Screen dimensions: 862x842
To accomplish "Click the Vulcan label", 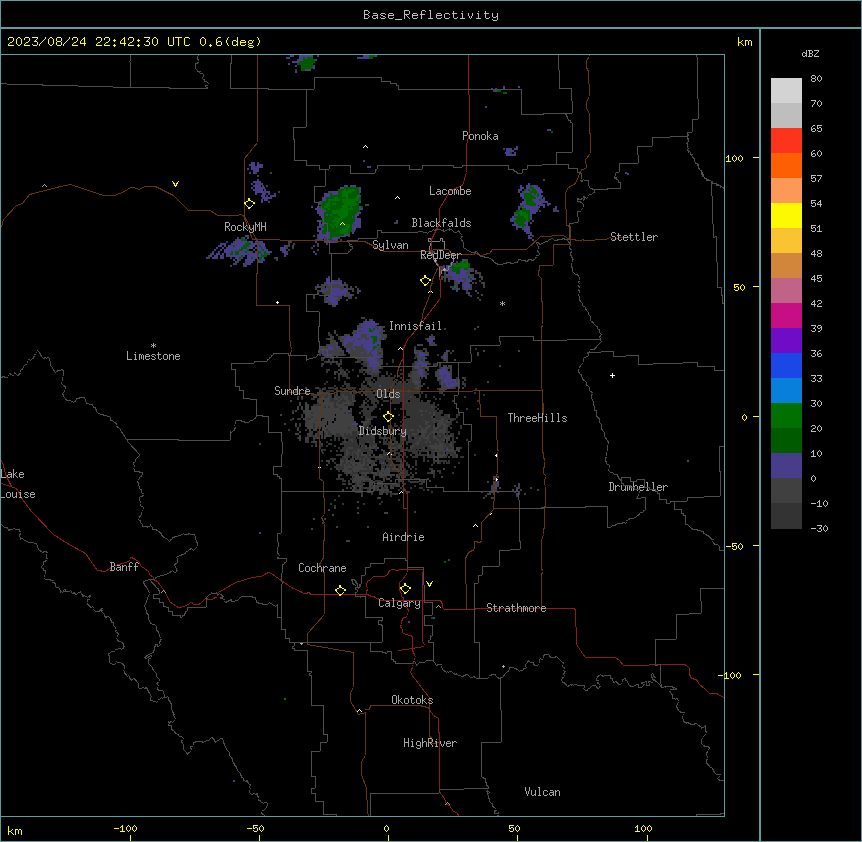I will click(x=543, y=792).
